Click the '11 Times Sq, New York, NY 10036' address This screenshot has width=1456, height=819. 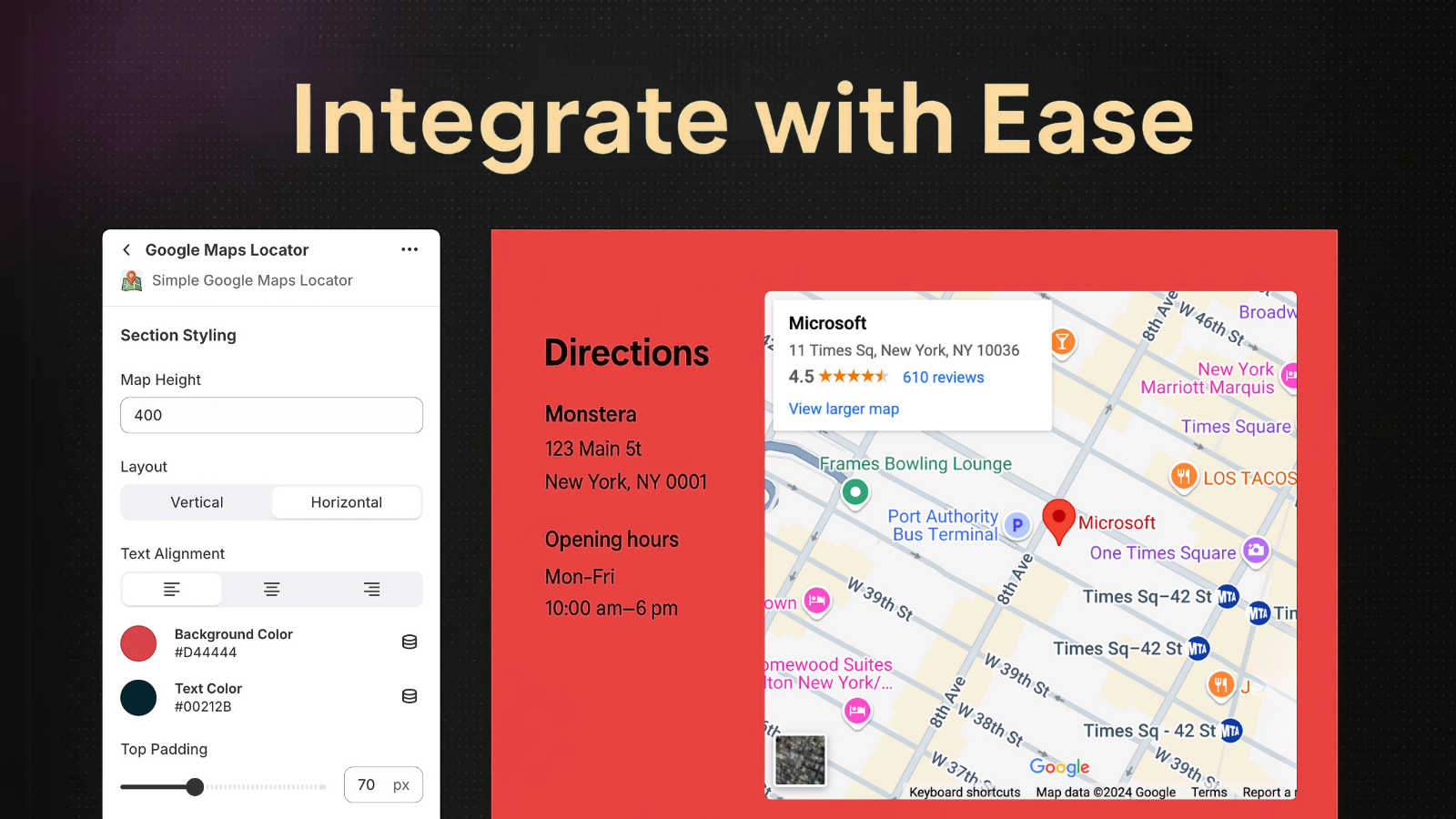[904, 350]
